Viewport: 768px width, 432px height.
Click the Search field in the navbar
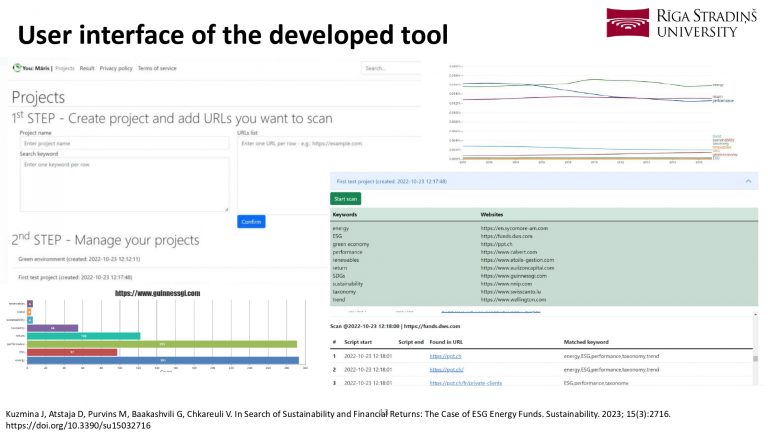click(x=390, y=69)
